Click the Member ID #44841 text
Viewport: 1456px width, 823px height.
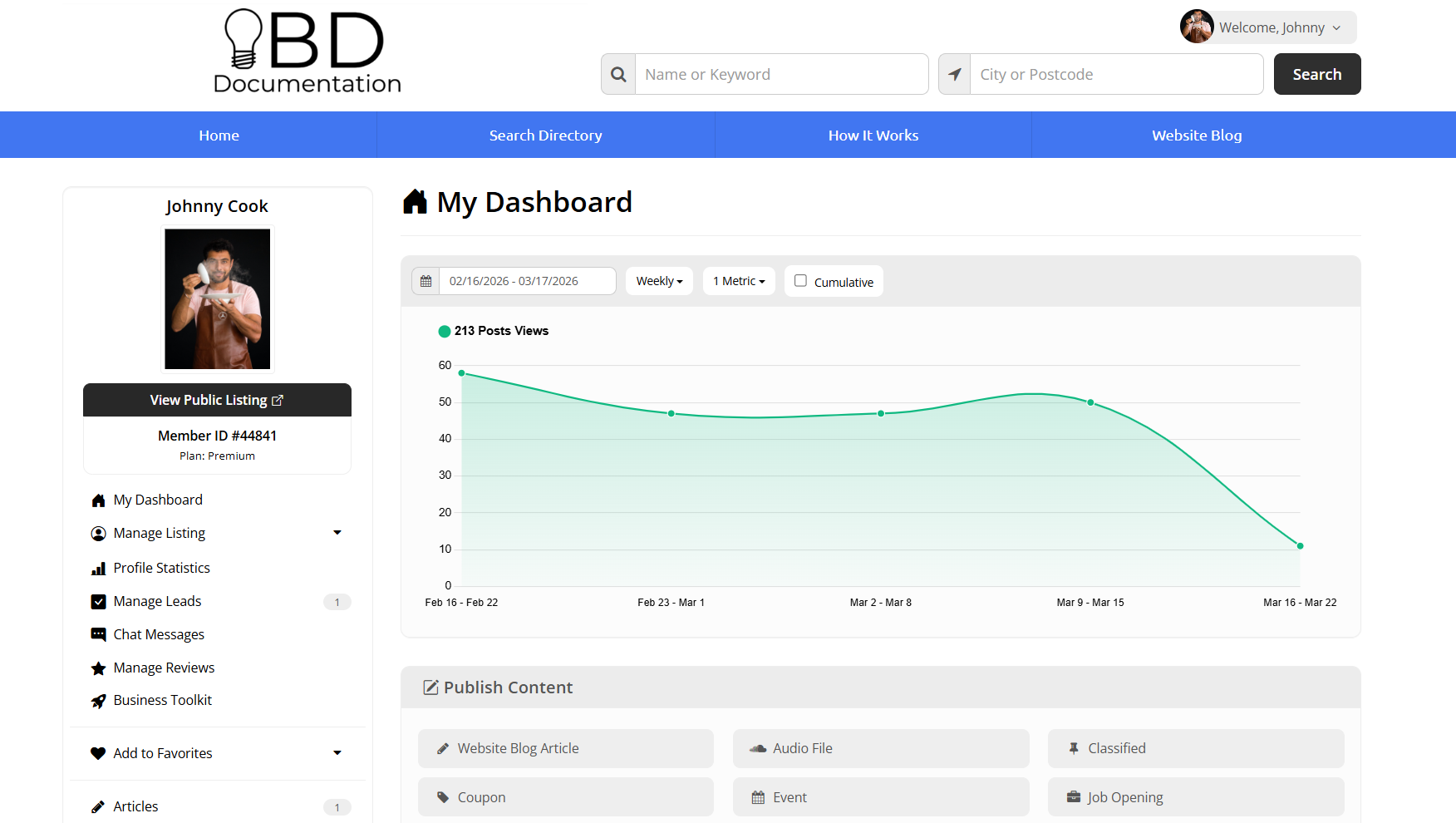[x=217, y=436]
